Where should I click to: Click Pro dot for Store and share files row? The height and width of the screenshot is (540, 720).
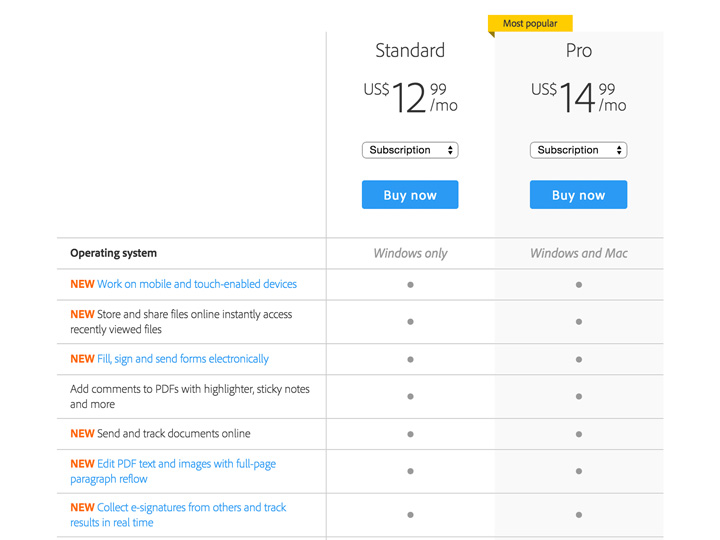tap(579, 322)
